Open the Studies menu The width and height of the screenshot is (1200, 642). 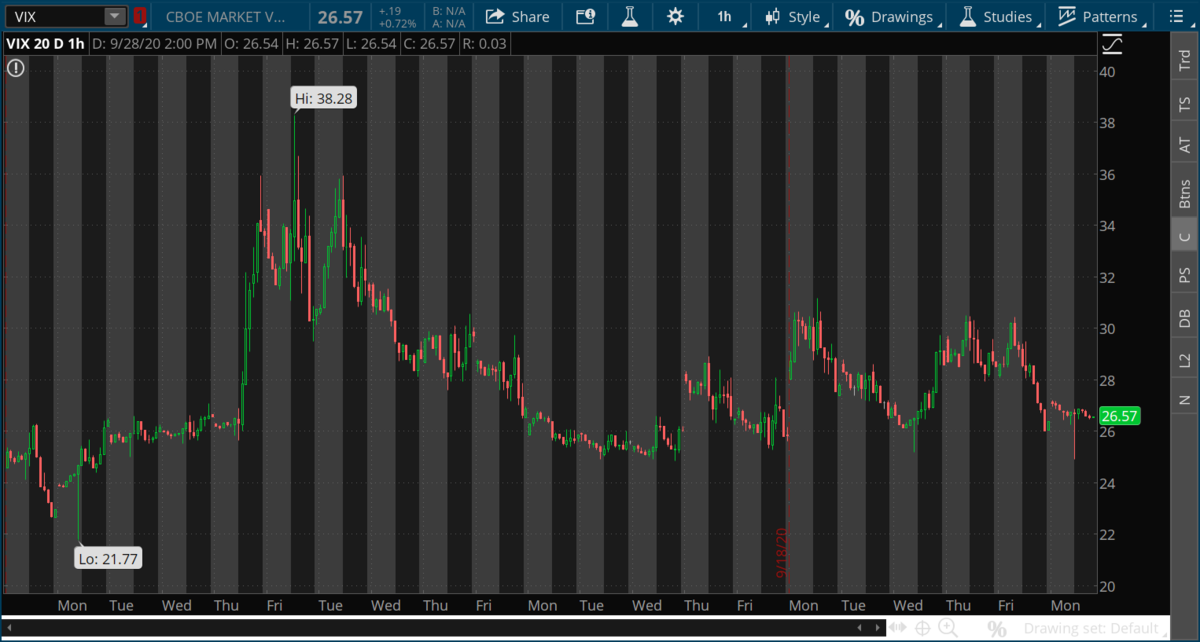[x=995, y=17]
